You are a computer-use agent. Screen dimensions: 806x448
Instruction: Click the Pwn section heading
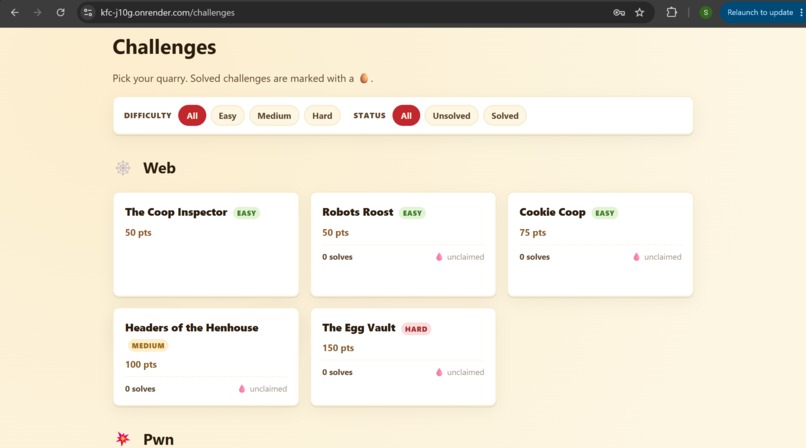[x=158, y=439]
